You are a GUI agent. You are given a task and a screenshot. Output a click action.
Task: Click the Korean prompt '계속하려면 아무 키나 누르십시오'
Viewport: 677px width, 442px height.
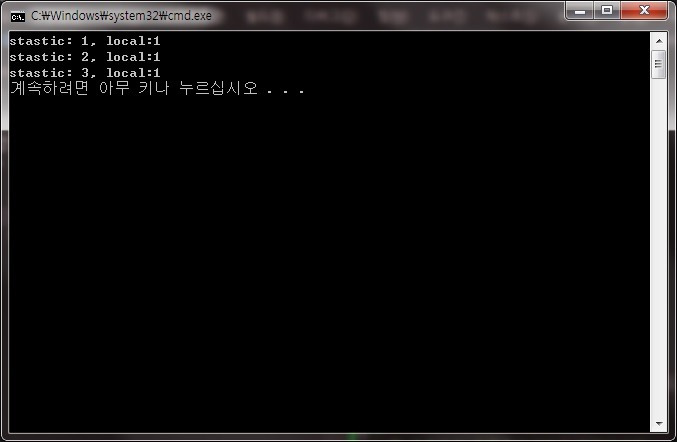[x=134, y=88]
